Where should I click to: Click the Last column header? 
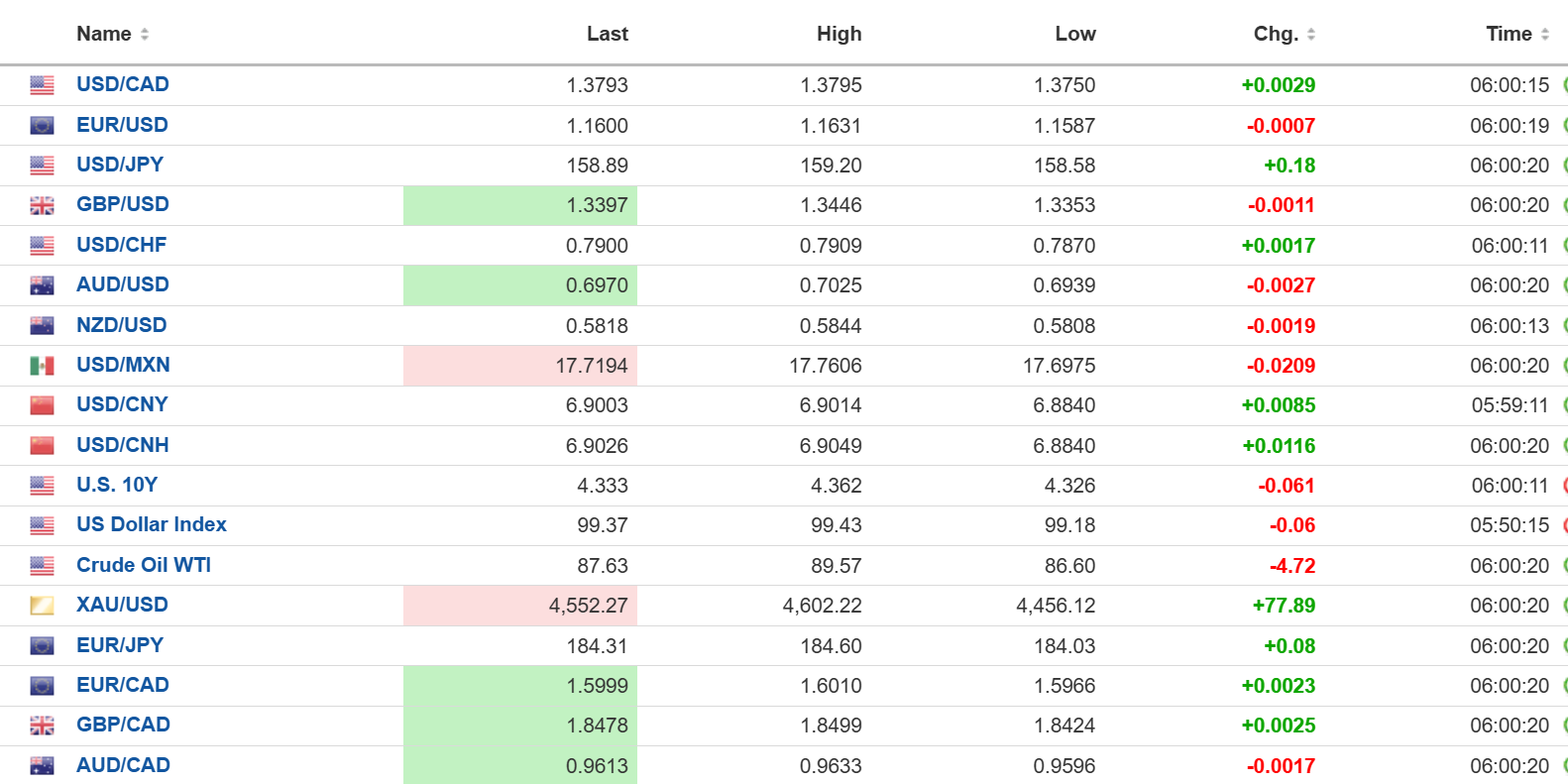coord(607,34)
